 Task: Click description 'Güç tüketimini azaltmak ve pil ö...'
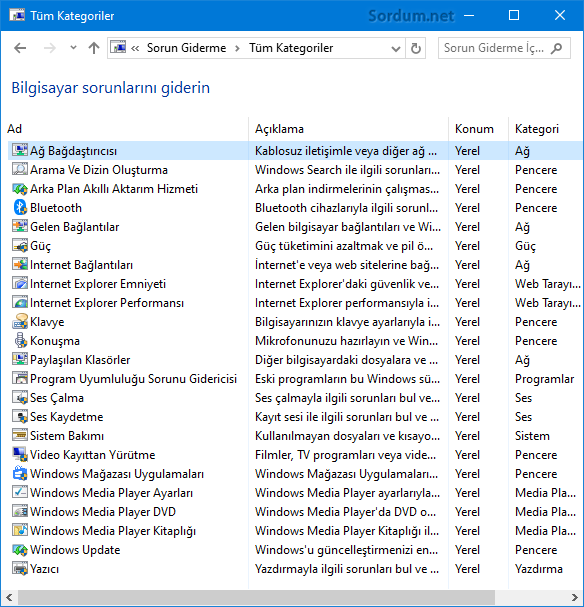click(344, 246)
